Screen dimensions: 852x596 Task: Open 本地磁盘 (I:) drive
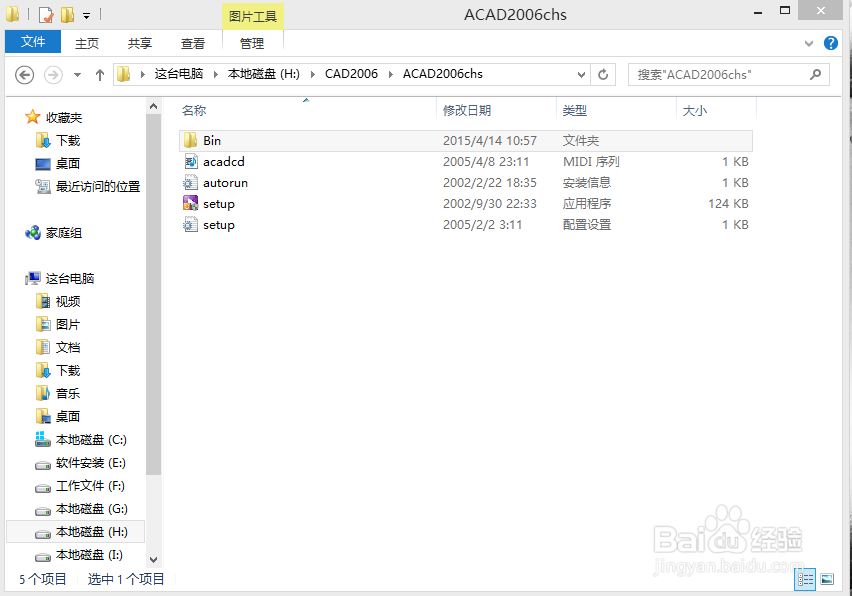pos(90,555)
